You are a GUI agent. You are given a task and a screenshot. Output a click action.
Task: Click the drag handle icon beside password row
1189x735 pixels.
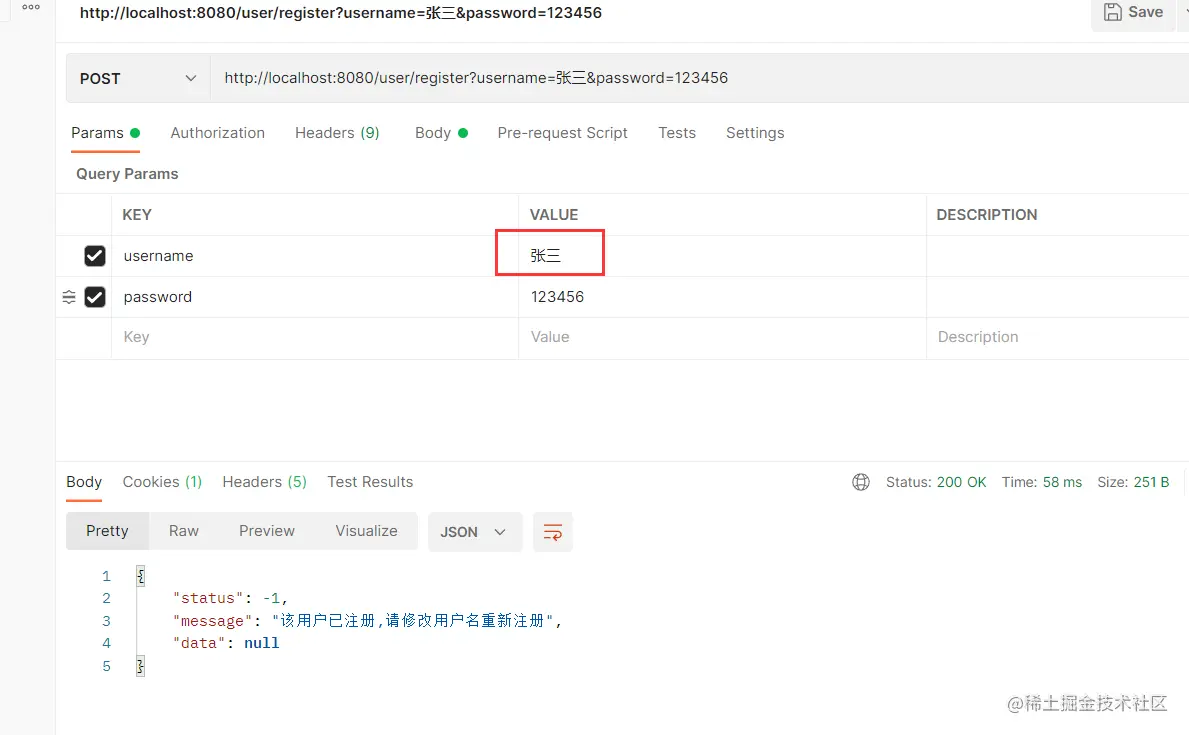click(x=69, y=297)
